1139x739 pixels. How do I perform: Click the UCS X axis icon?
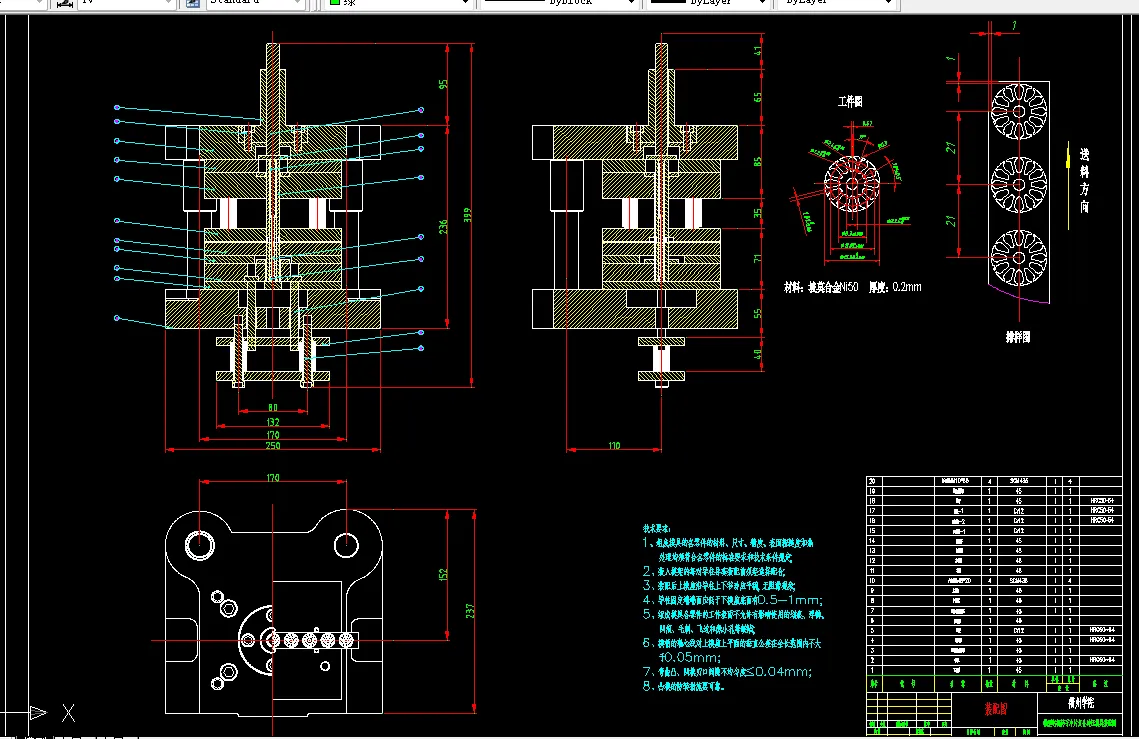tap(68, 713)
